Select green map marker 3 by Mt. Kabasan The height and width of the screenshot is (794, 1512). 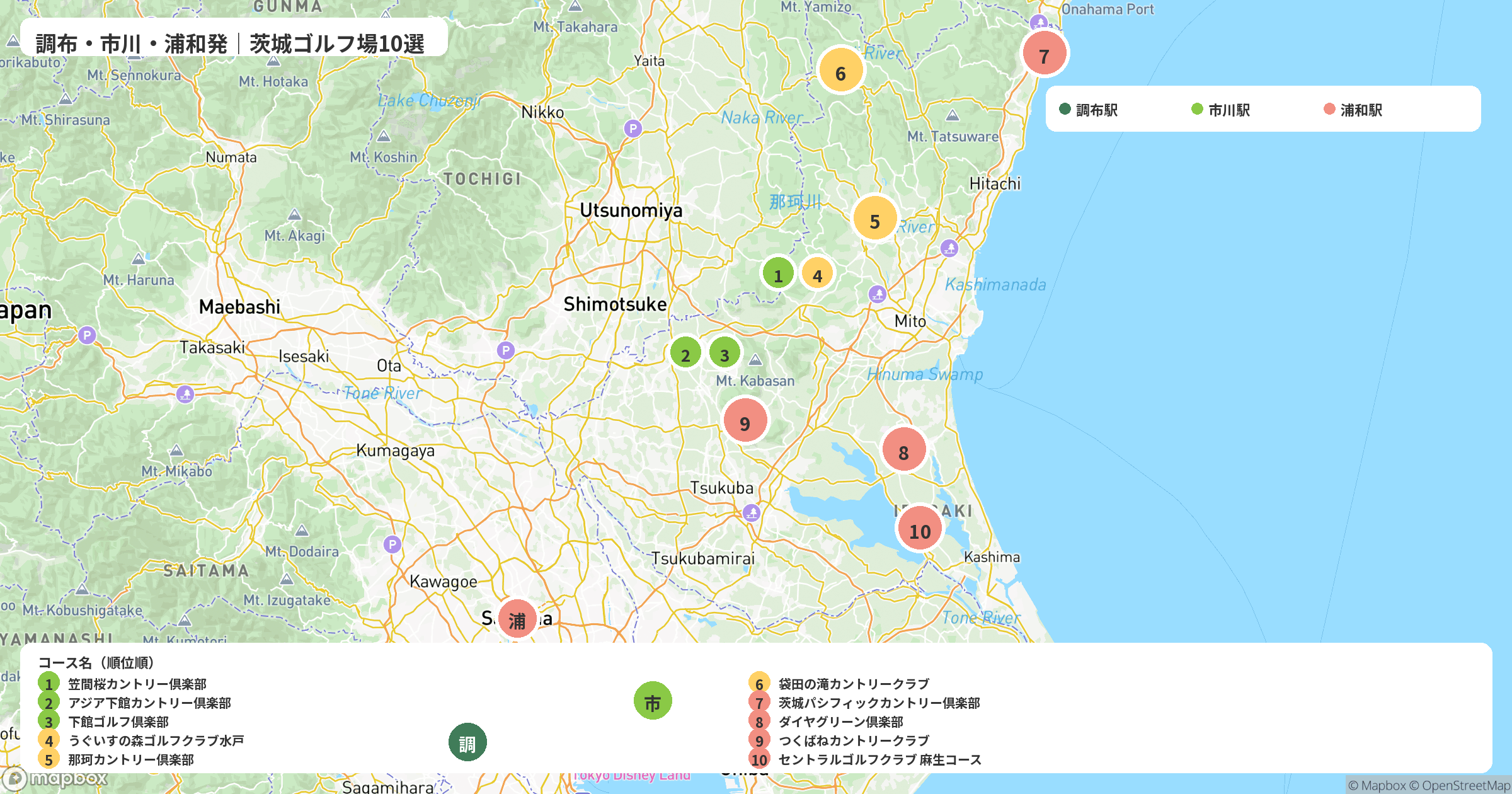pyautogui.click(x=724, y=352)
